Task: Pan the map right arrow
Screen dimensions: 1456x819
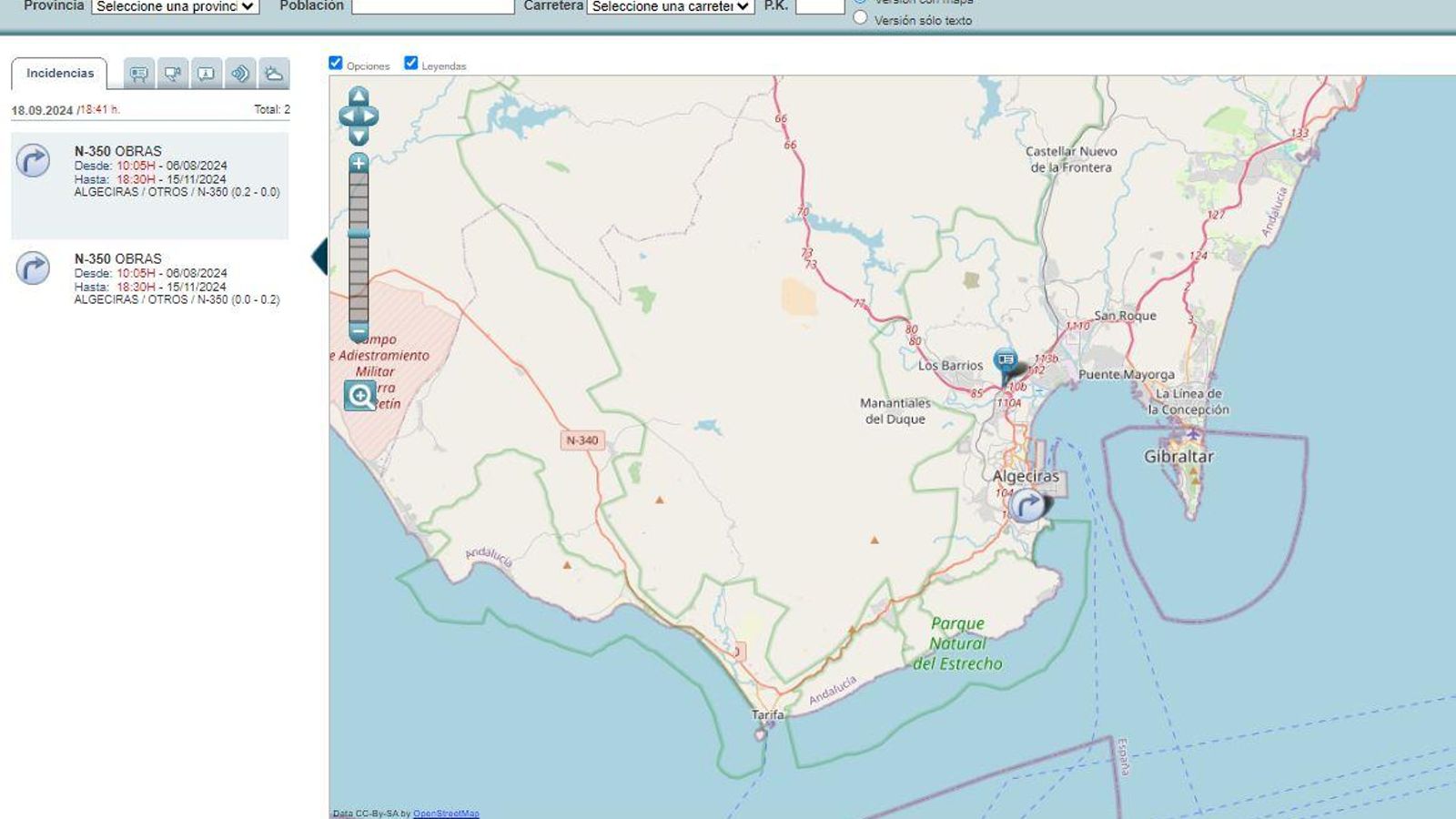Action: (x=370, y=116)
